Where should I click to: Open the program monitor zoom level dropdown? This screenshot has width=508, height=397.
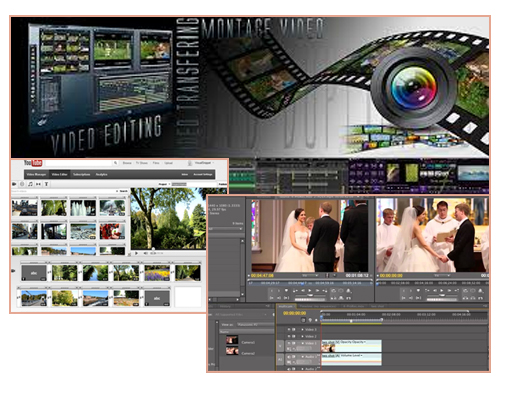(x=442, y=276)
